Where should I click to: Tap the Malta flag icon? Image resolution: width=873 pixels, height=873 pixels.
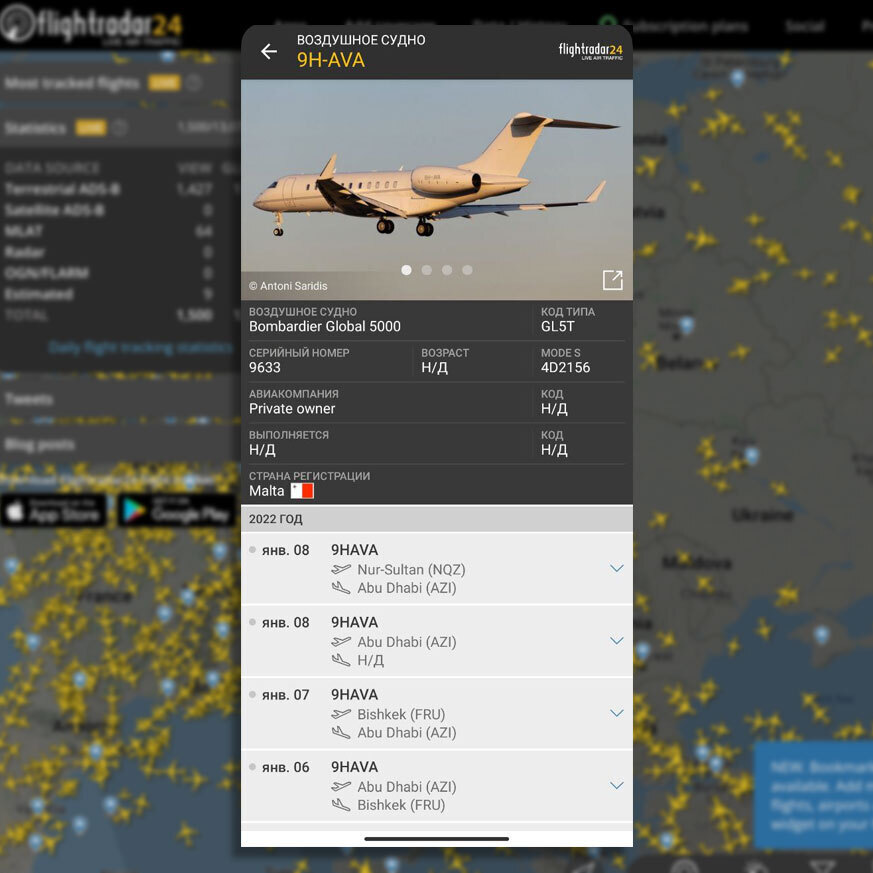point(302,491)
